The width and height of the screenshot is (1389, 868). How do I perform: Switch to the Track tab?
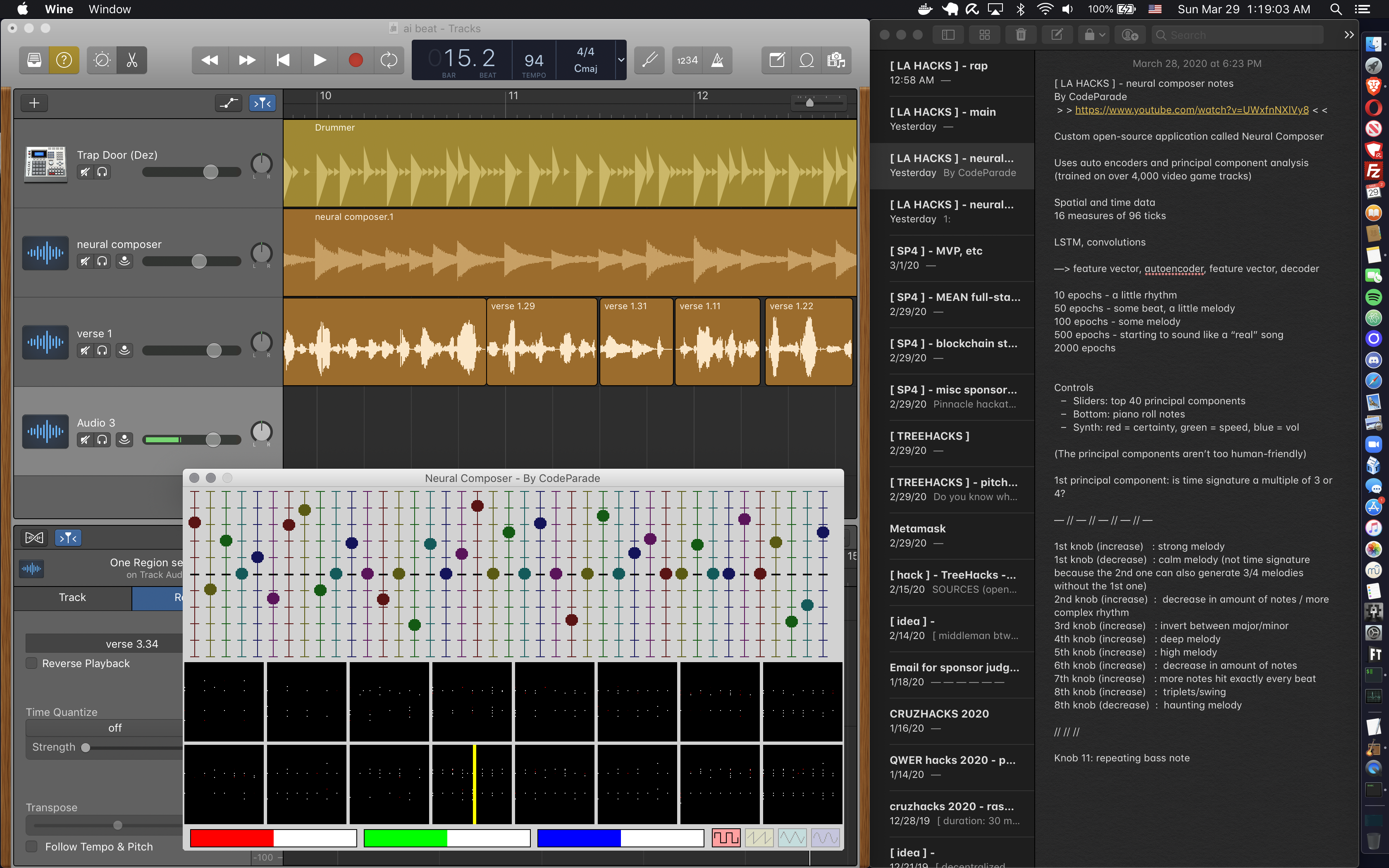[72, 597]
